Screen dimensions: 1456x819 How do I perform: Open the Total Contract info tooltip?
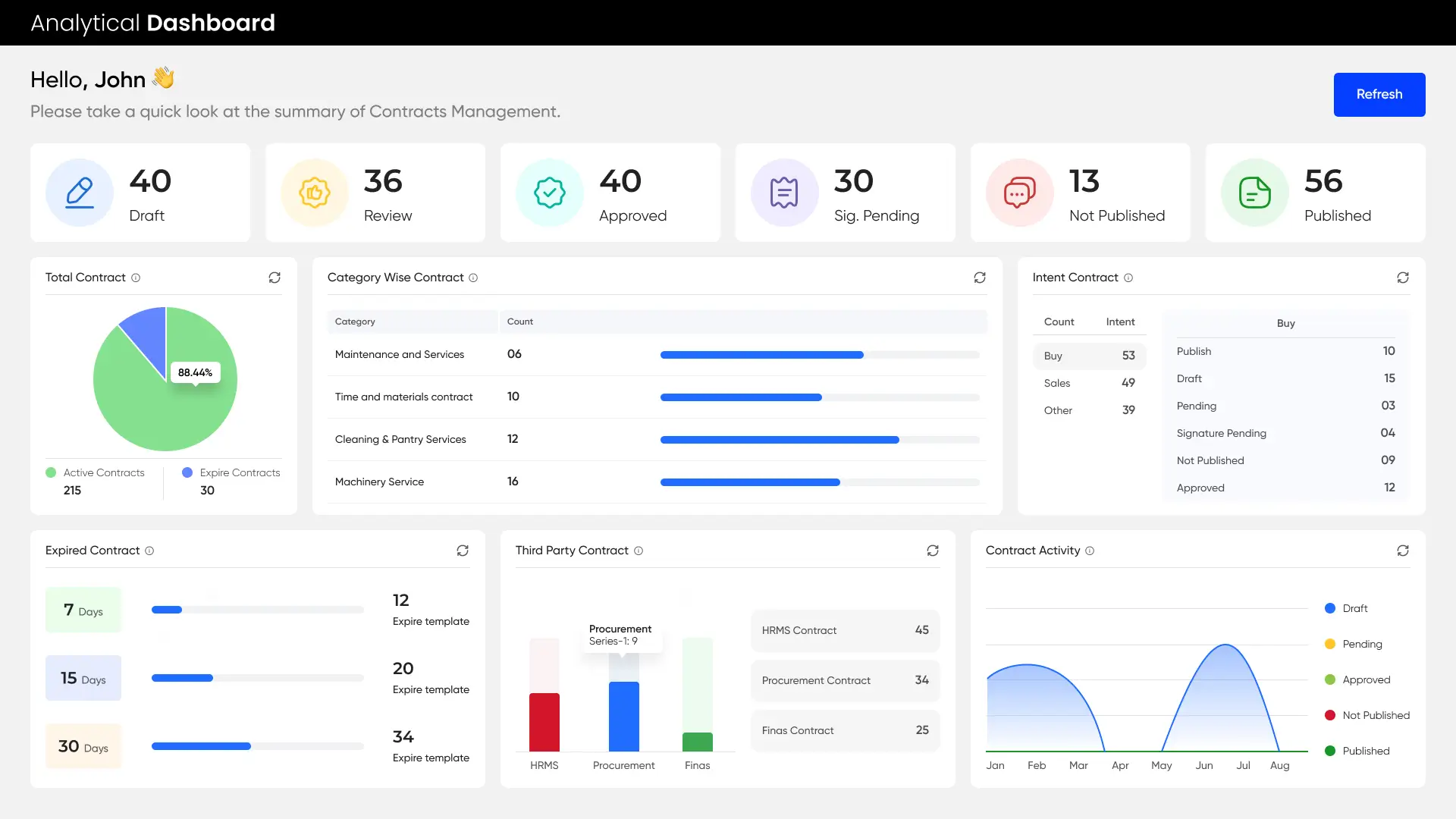(136, 278)
